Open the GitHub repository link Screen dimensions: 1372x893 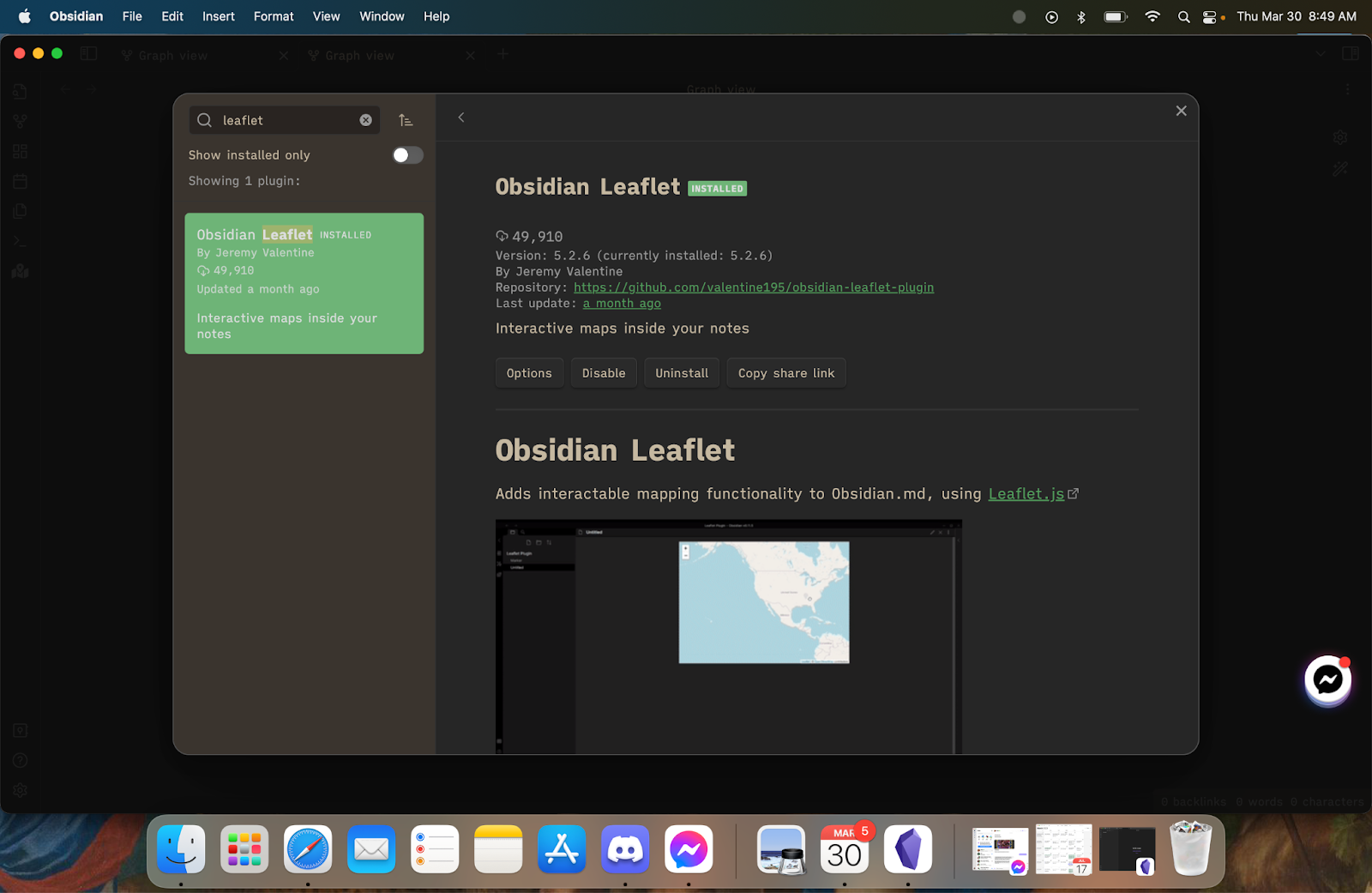tap(754, 287)
